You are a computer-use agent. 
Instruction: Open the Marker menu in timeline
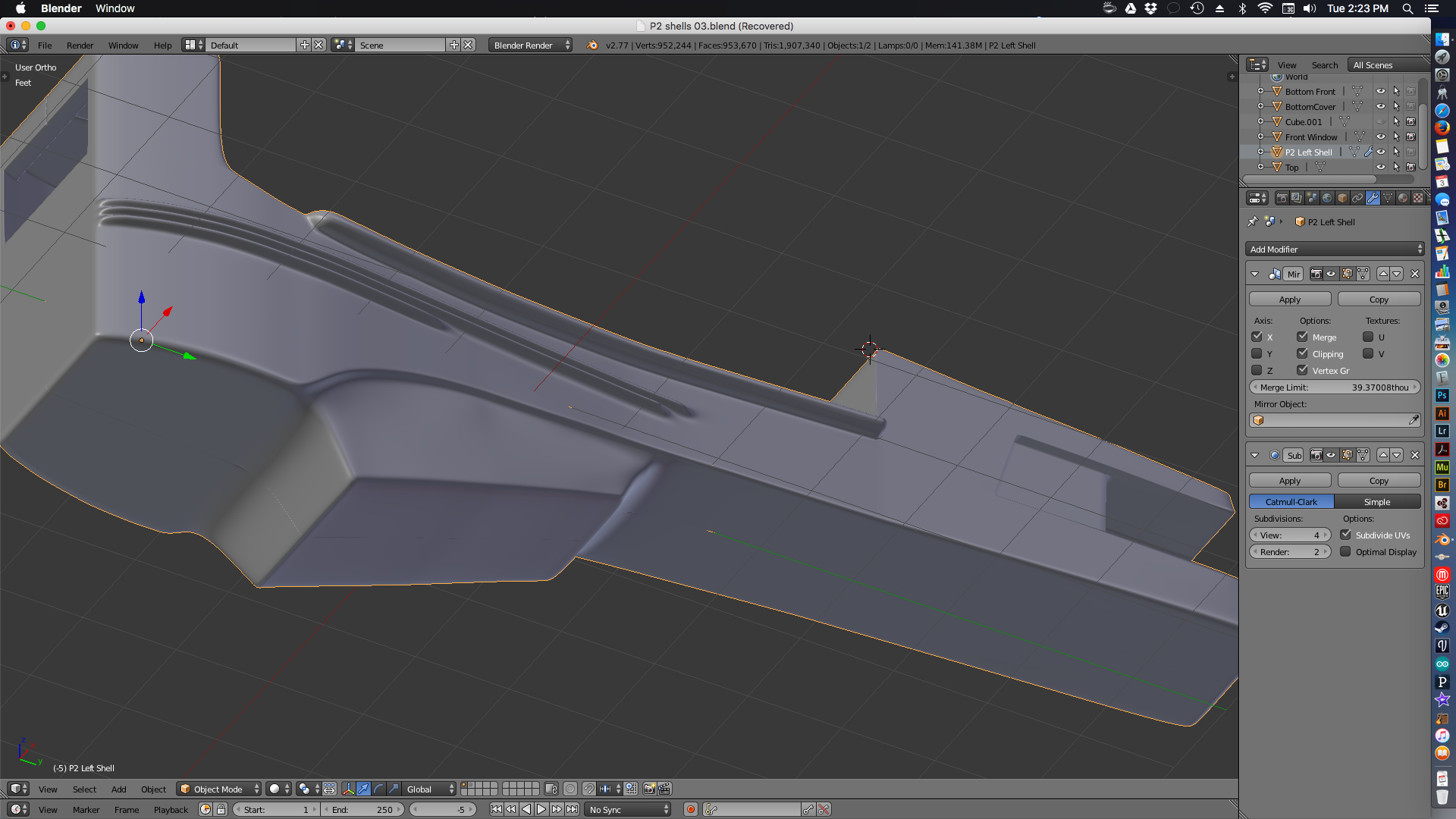86,809
